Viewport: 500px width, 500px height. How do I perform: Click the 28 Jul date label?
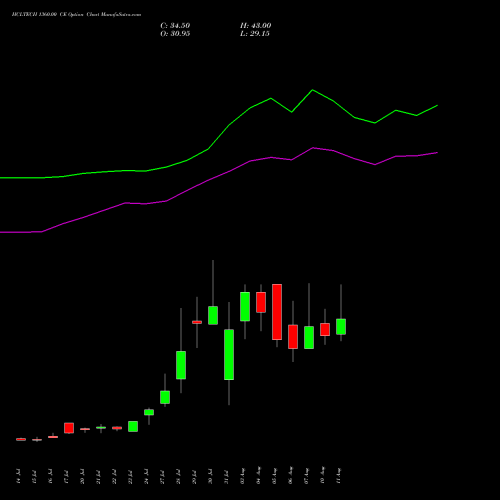pyautogui.click(x=178, y=476)
